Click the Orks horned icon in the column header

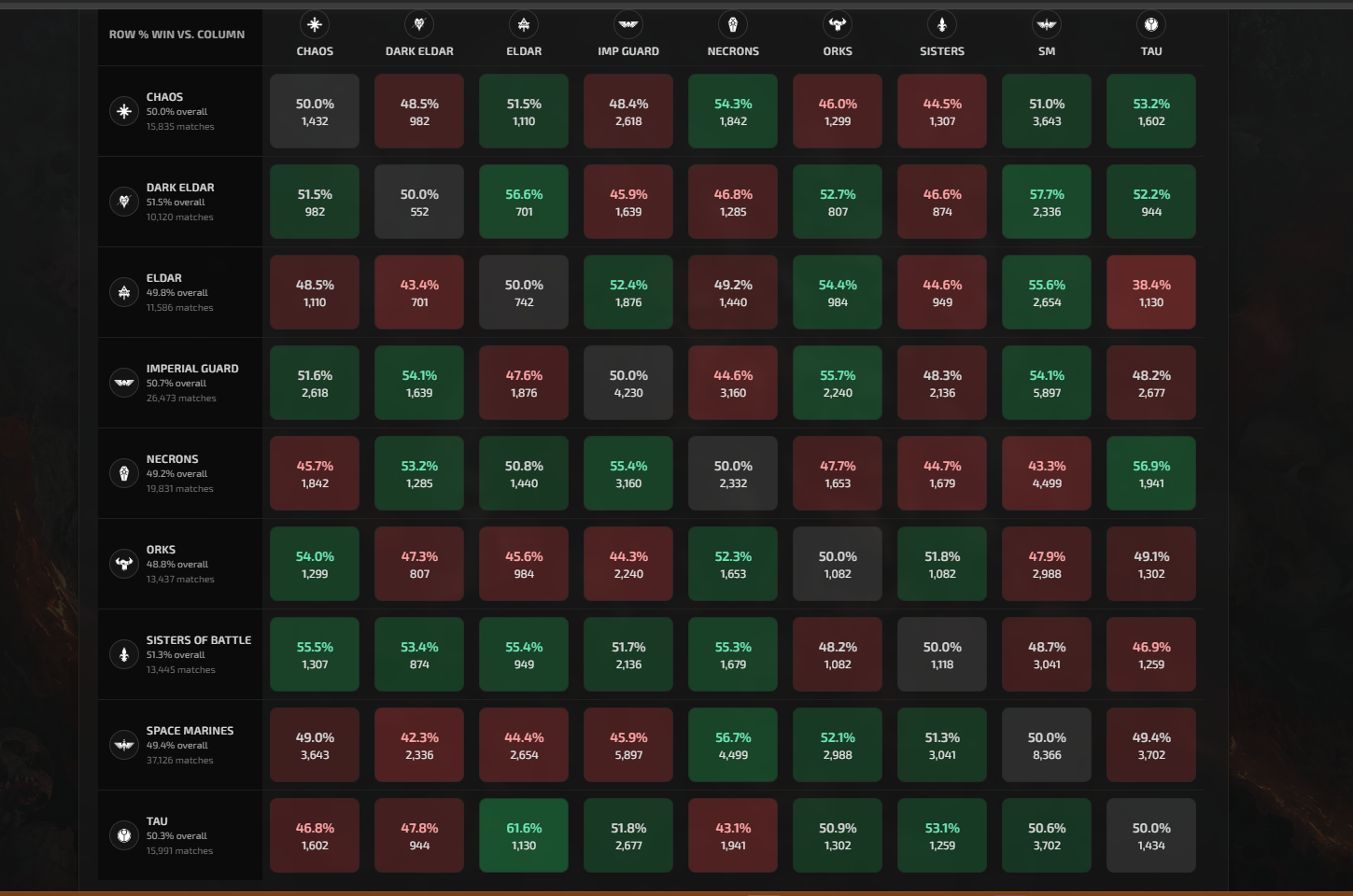(838, 24)
